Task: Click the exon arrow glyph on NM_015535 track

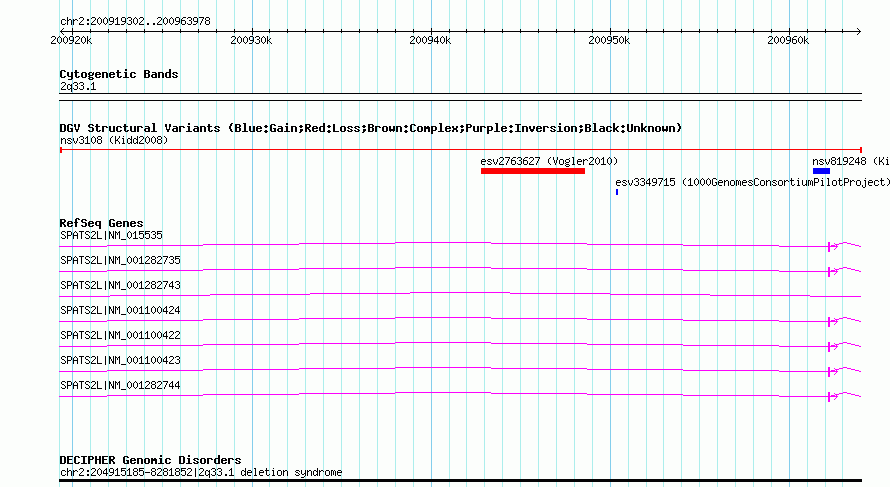Action: [833, 246]
